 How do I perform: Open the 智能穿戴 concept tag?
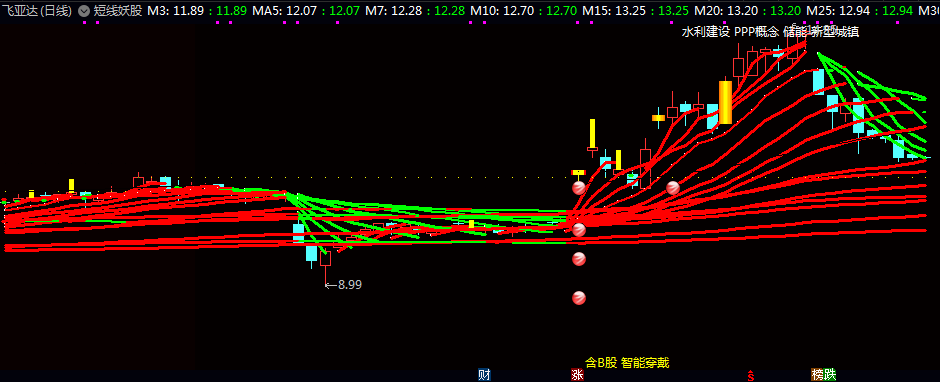pyautogui.click(x=645, y=362)
